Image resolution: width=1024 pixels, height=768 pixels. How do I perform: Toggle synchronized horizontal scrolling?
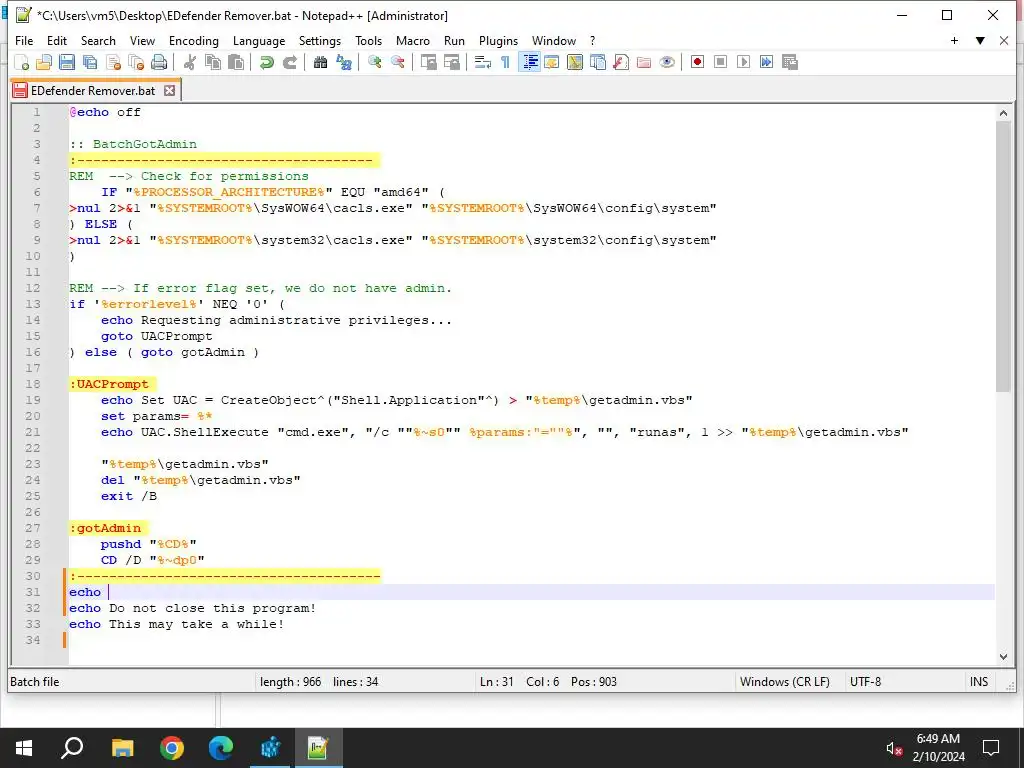tap(451, 62)
